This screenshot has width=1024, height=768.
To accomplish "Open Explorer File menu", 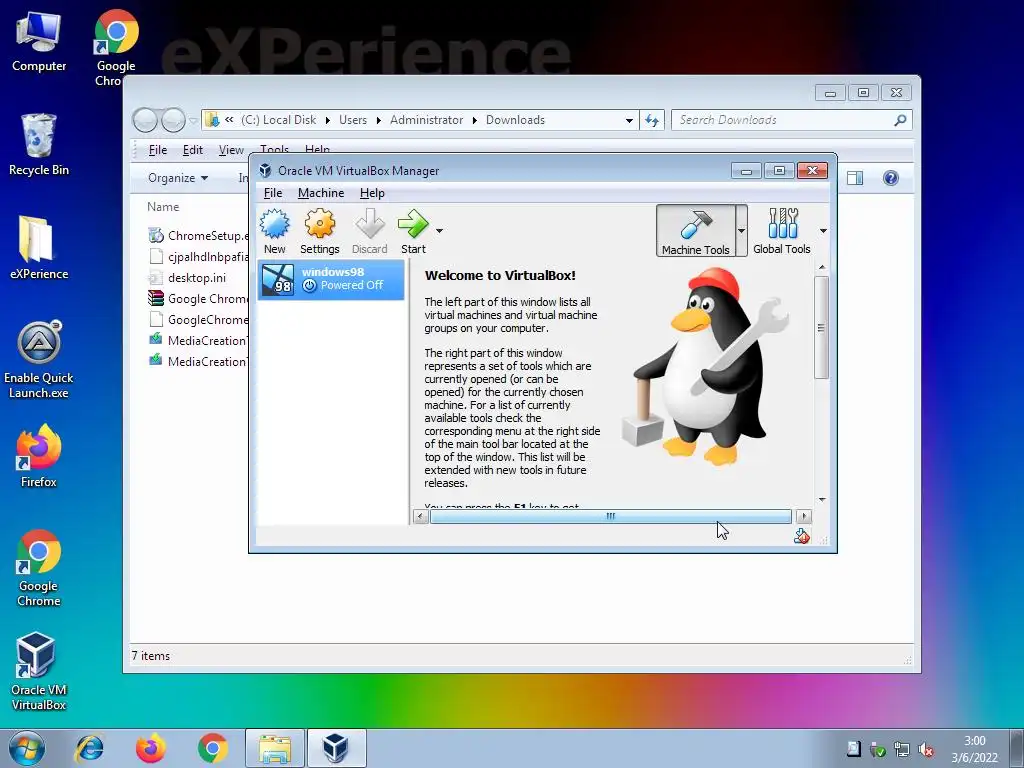I will (157, 150).
